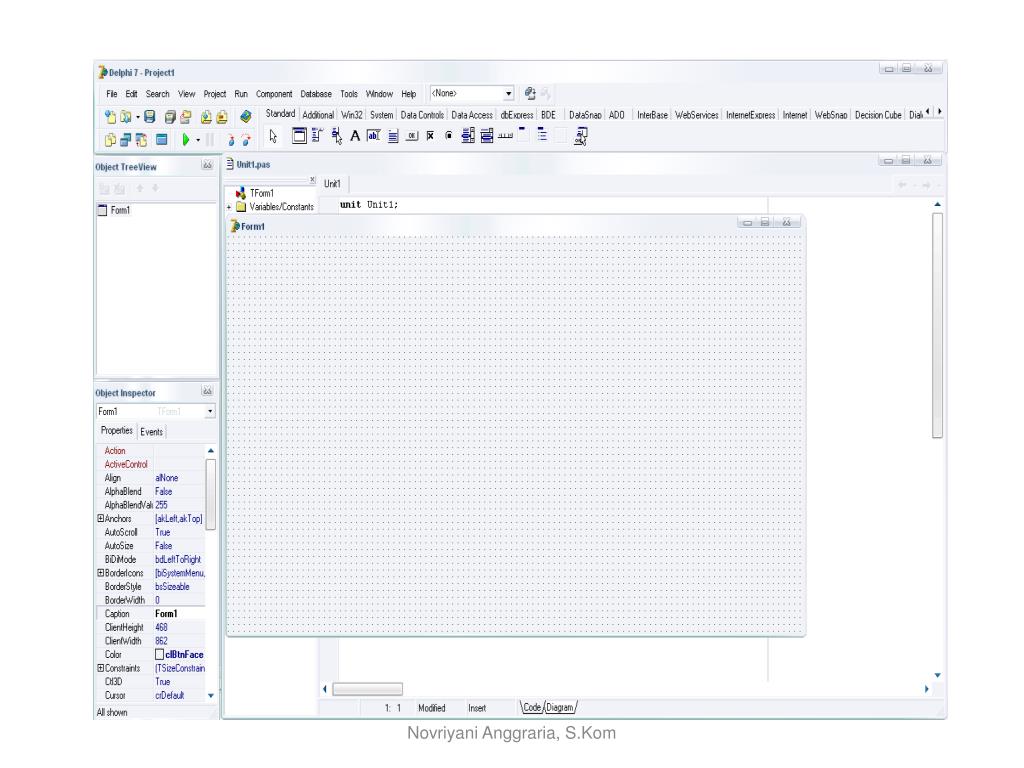Select the ListBox component icon

[468, 136]
